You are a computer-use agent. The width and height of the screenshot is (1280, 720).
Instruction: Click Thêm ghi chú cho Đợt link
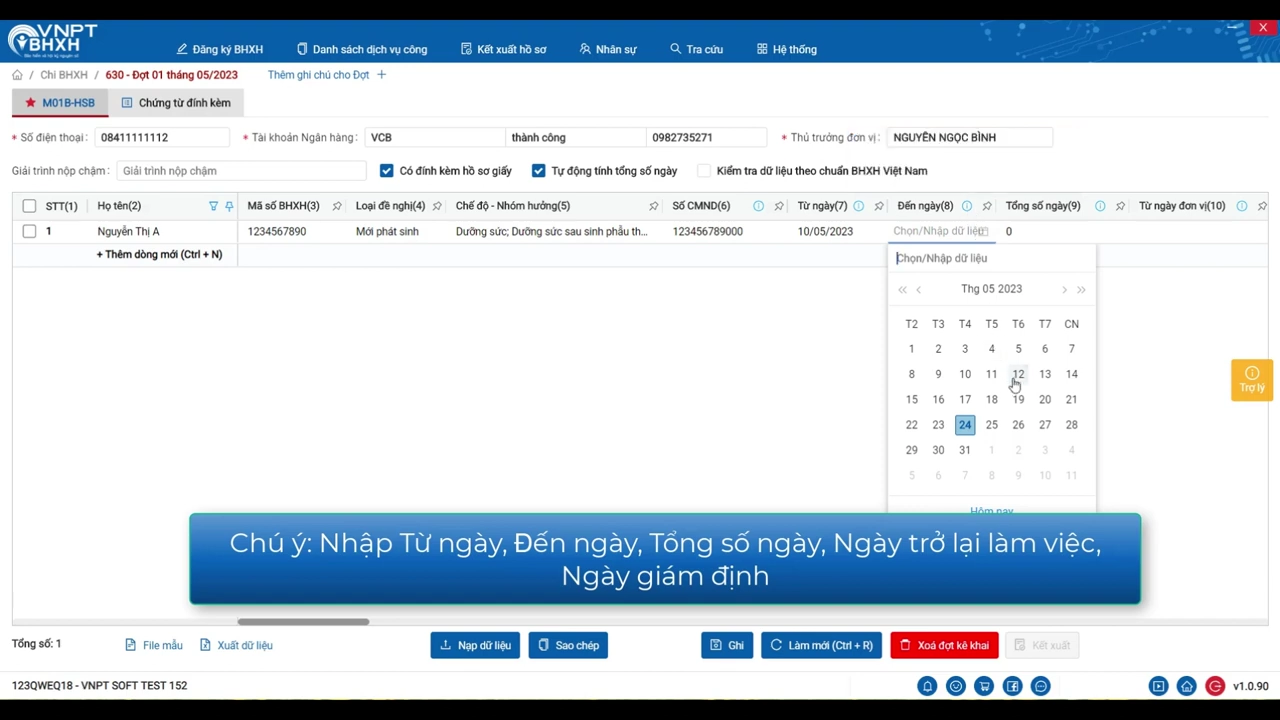click(x=327, y=75)
